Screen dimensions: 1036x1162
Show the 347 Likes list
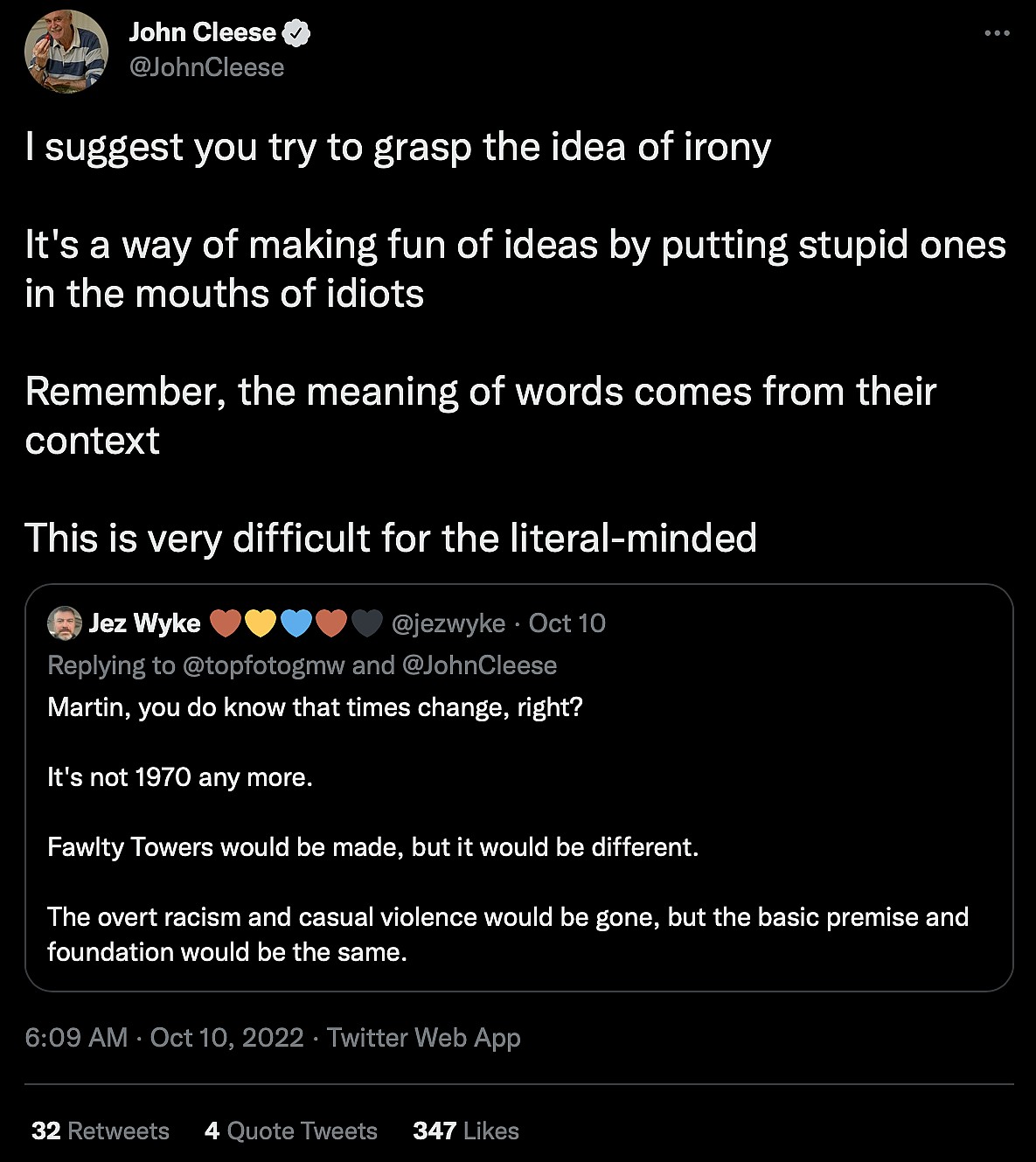tap(466, 1131)
